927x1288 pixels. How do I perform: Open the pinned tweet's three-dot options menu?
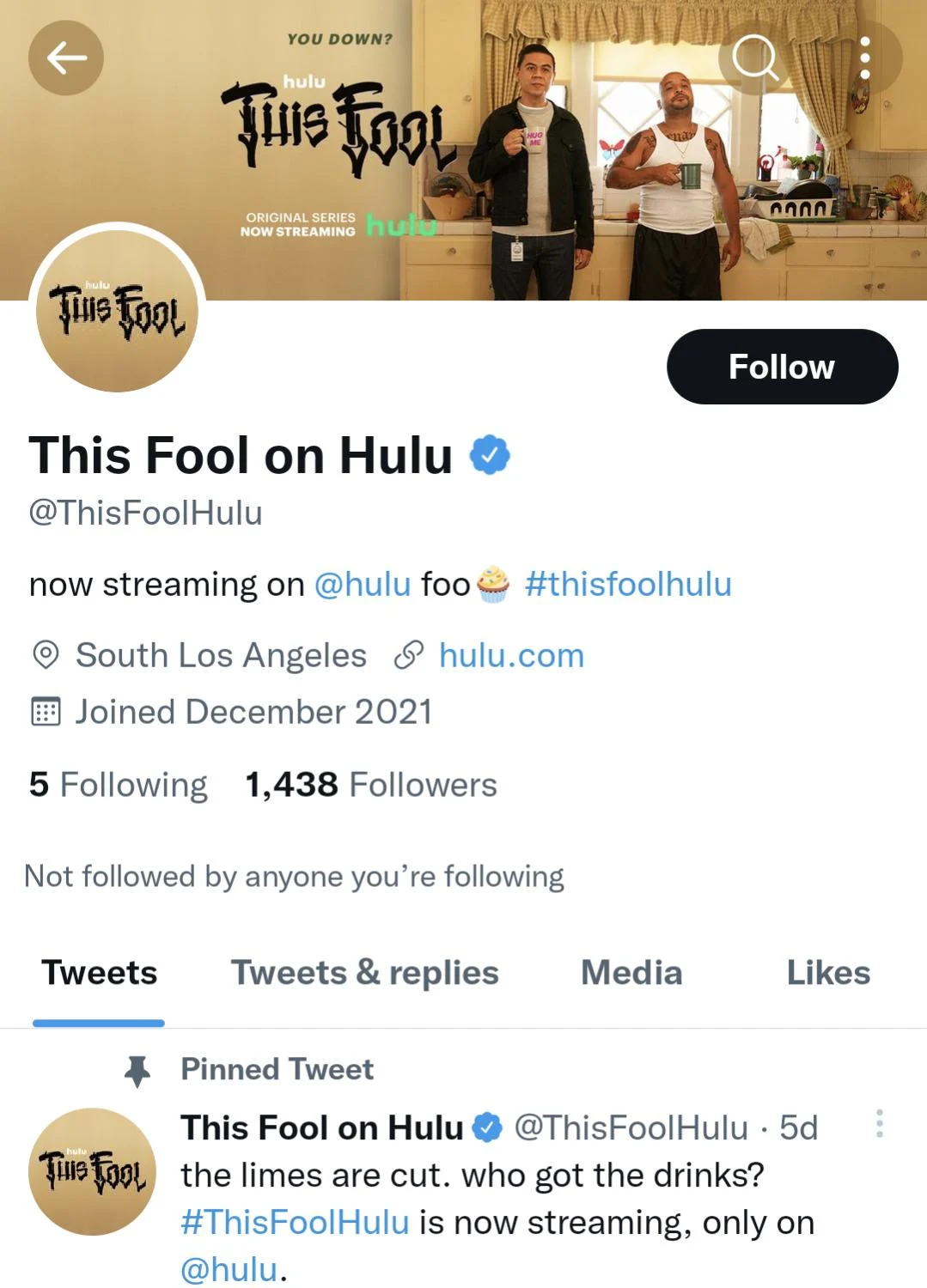(879, 1123)
